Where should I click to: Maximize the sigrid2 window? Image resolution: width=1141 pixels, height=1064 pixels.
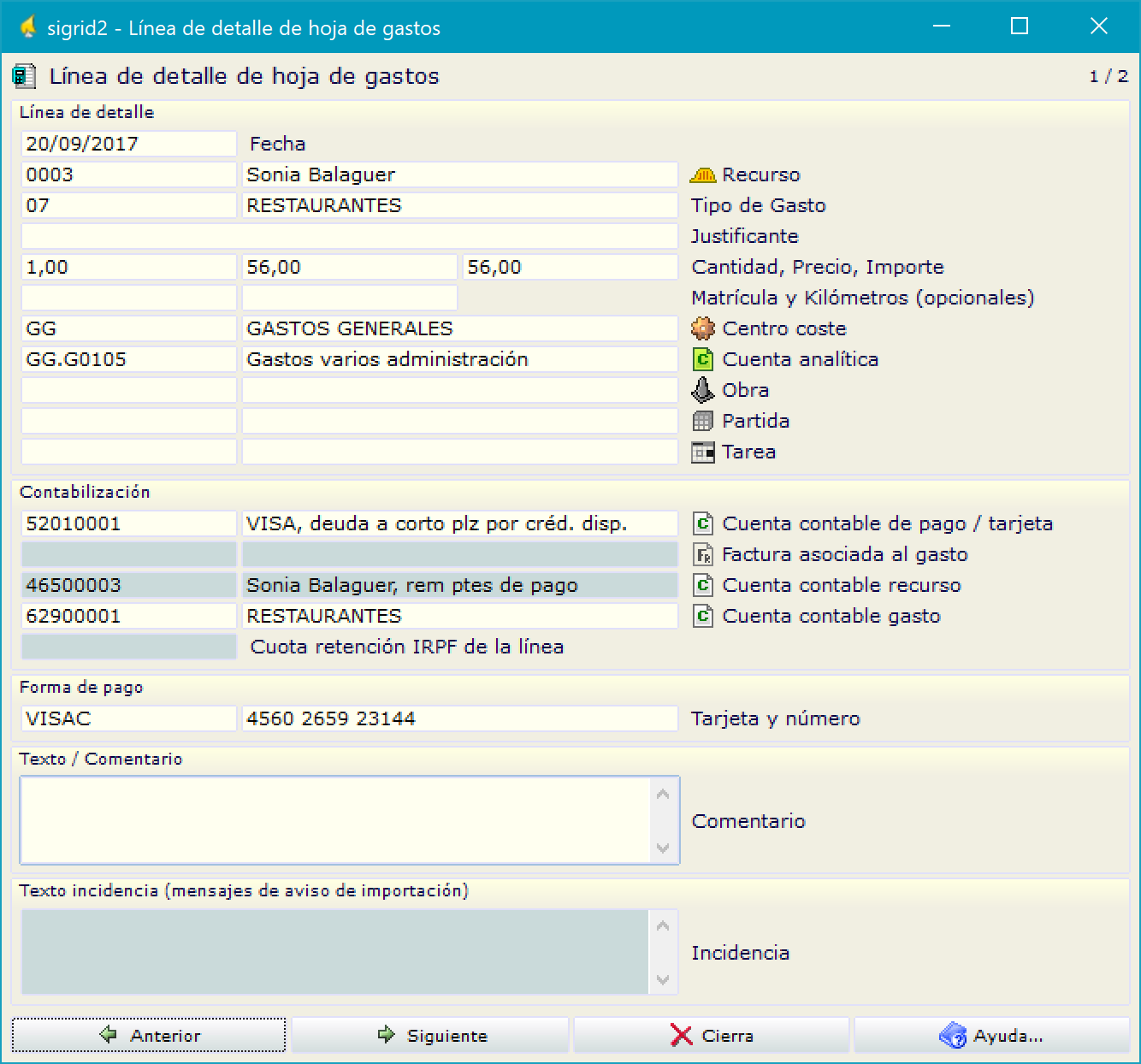(x=1020, y=27)
